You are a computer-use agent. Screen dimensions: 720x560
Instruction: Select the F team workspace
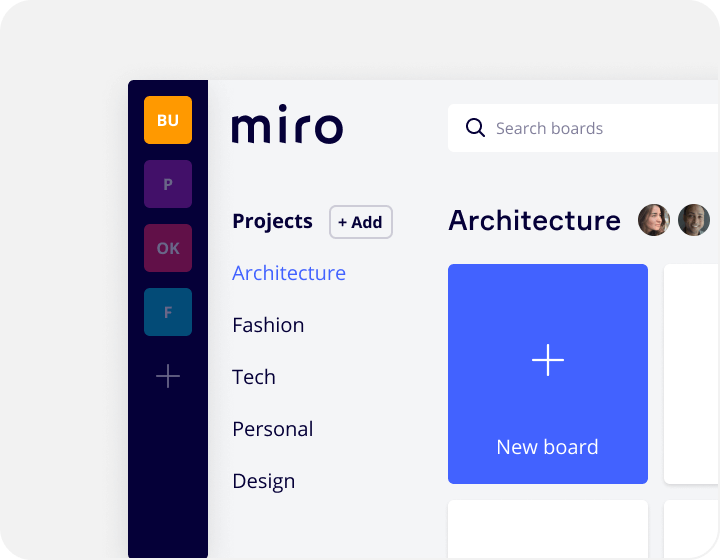(168, 312)
